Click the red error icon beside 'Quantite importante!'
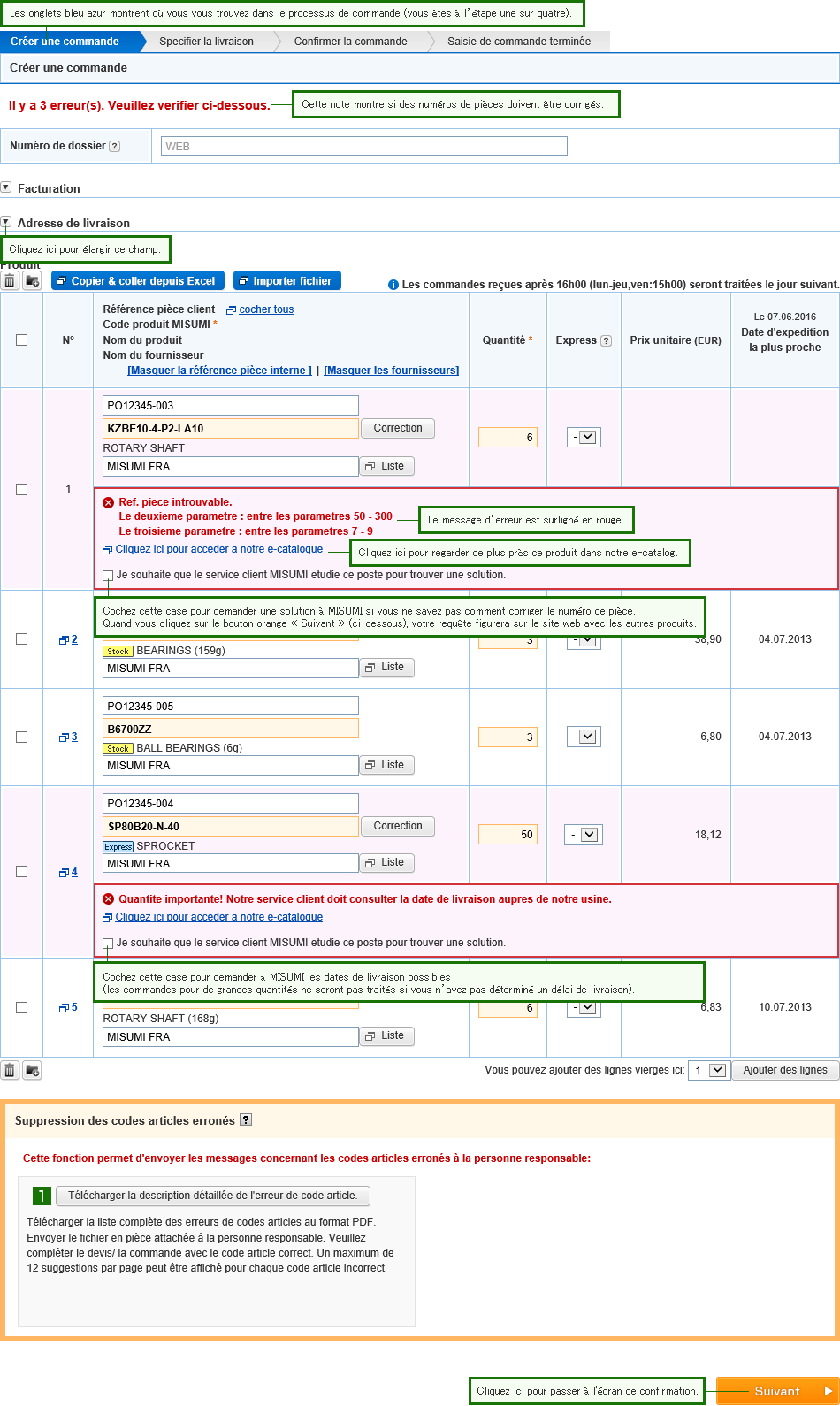This screenshot has height=1406, width=840. pos(109,899)
